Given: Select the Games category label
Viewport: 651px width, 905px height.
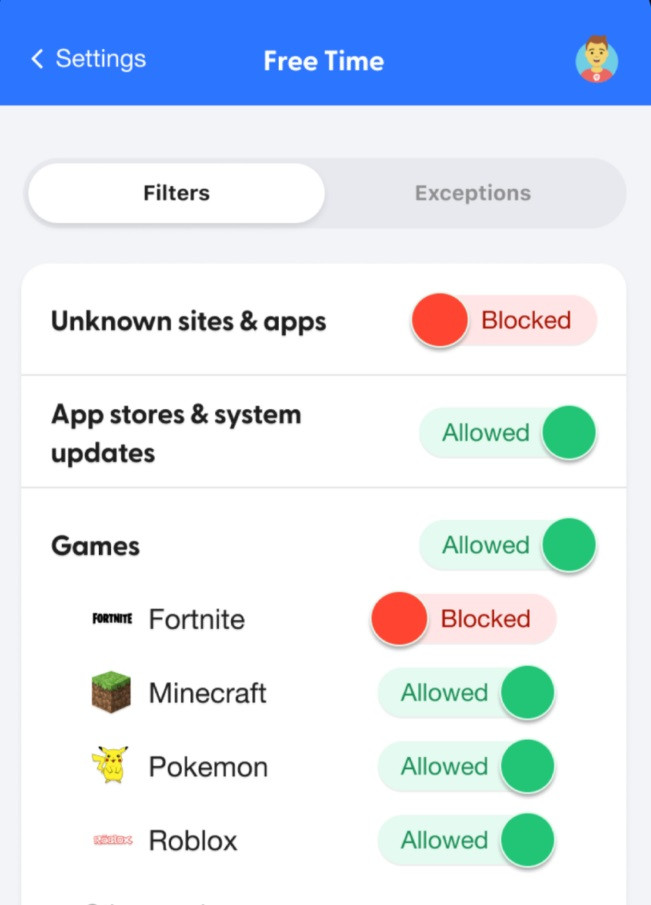Looking at the screenshot, I should tap(95, 545).
